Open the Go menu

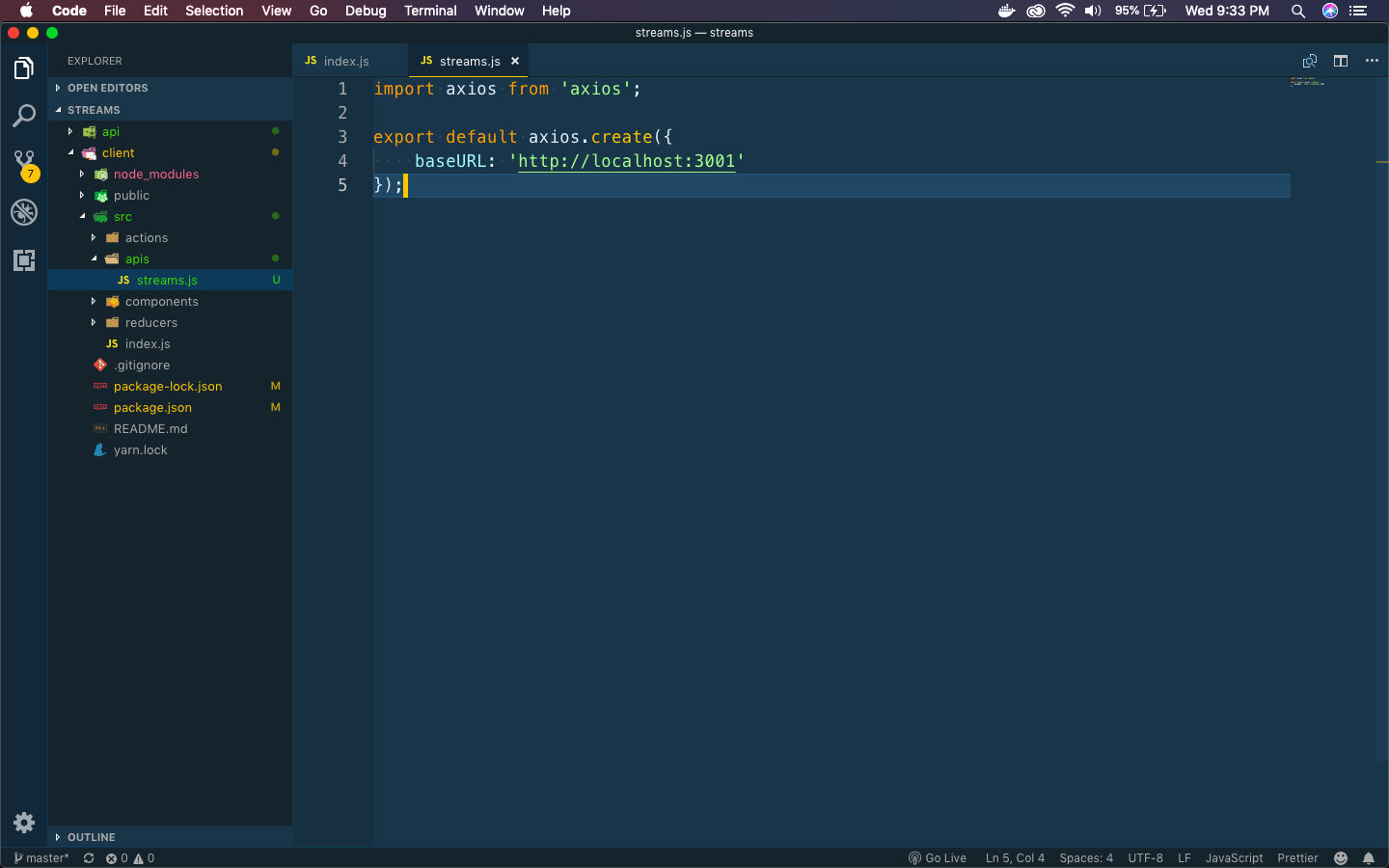coord(318,11)
